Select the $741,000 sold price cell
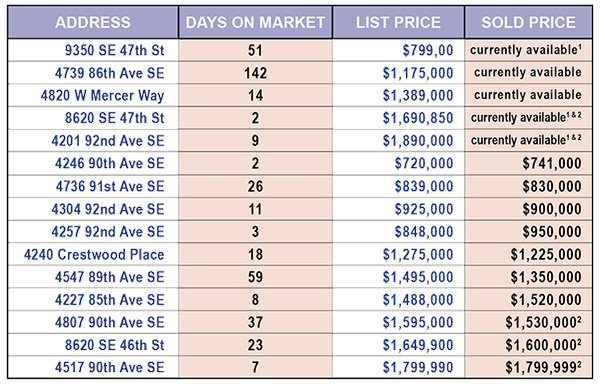 coord(528,164)
